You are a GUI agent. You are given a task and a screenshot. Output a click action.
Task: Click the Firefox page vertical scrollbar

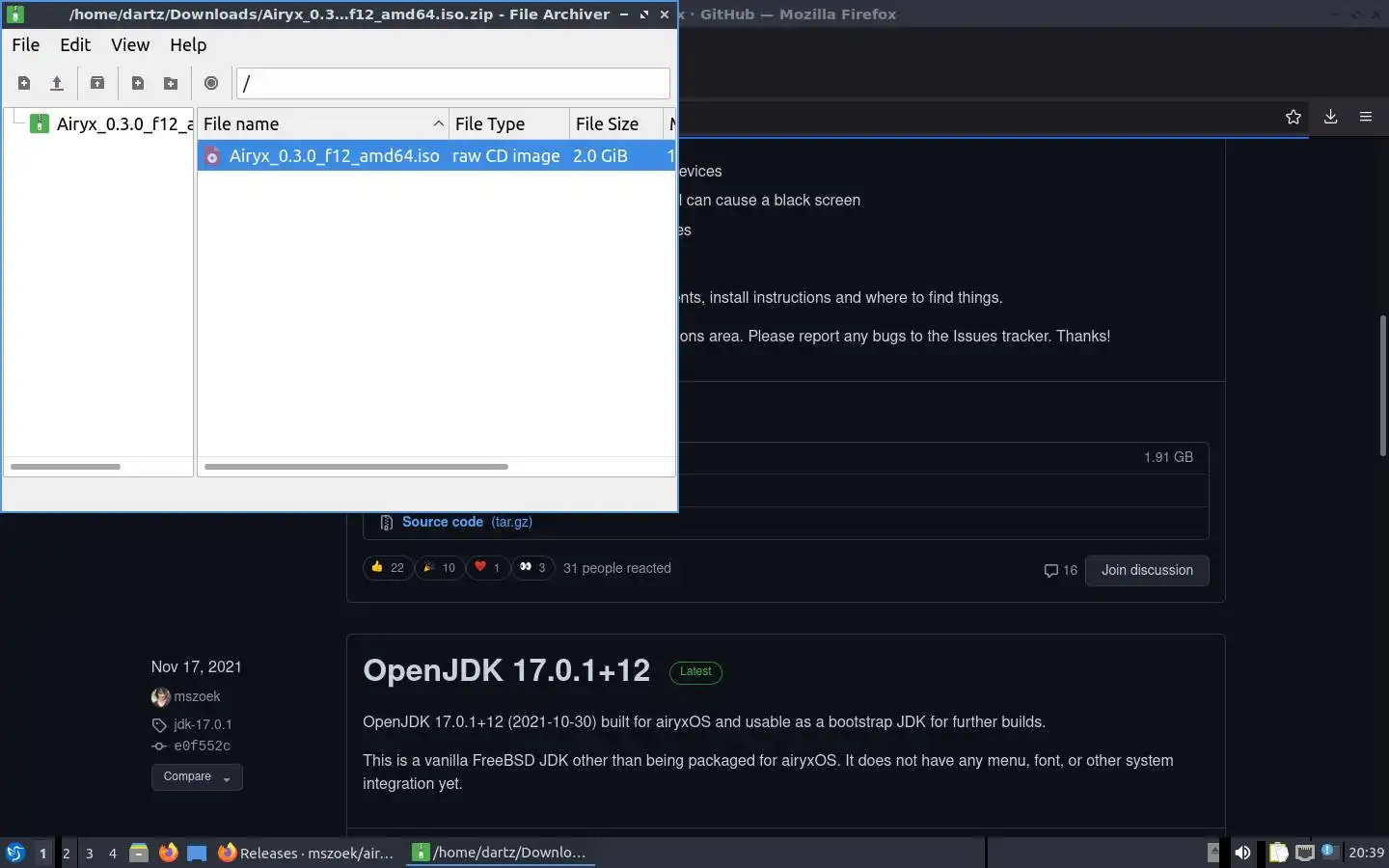click(x=1382, y=386)
